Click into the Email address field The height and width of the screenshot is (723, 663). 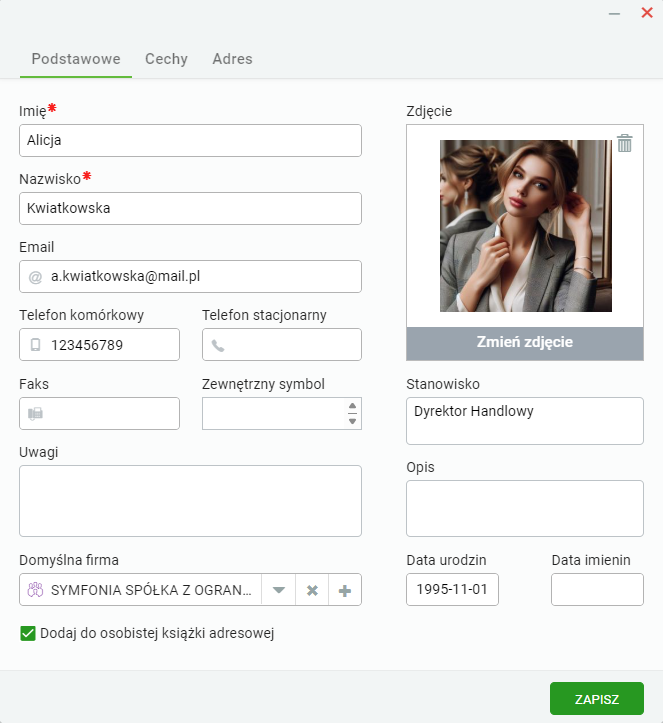pos(190,277)
